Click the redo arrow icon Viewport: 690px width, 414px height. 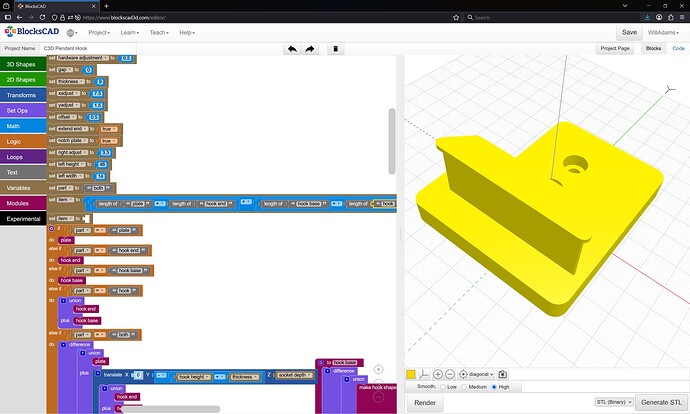310,48
